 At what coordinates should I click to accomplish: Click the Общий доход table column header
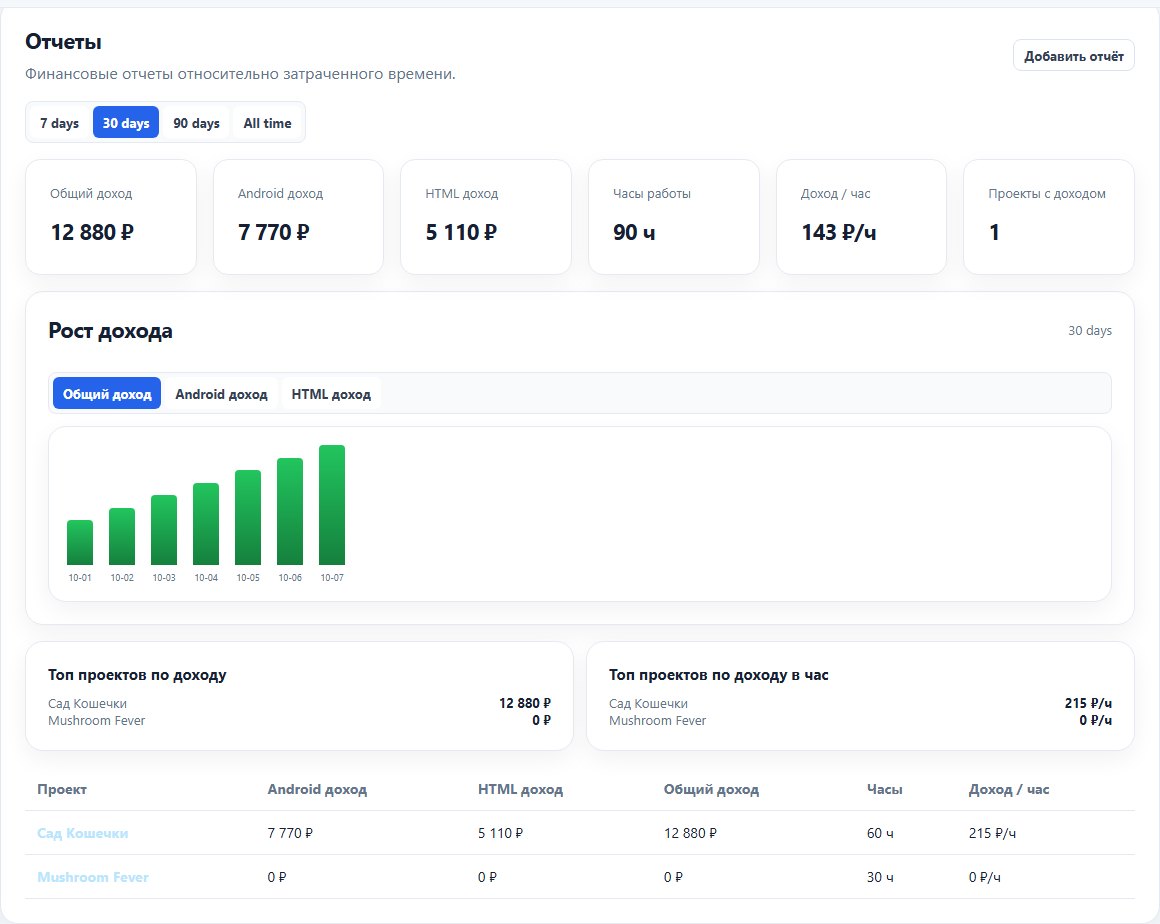pos(711,789)
